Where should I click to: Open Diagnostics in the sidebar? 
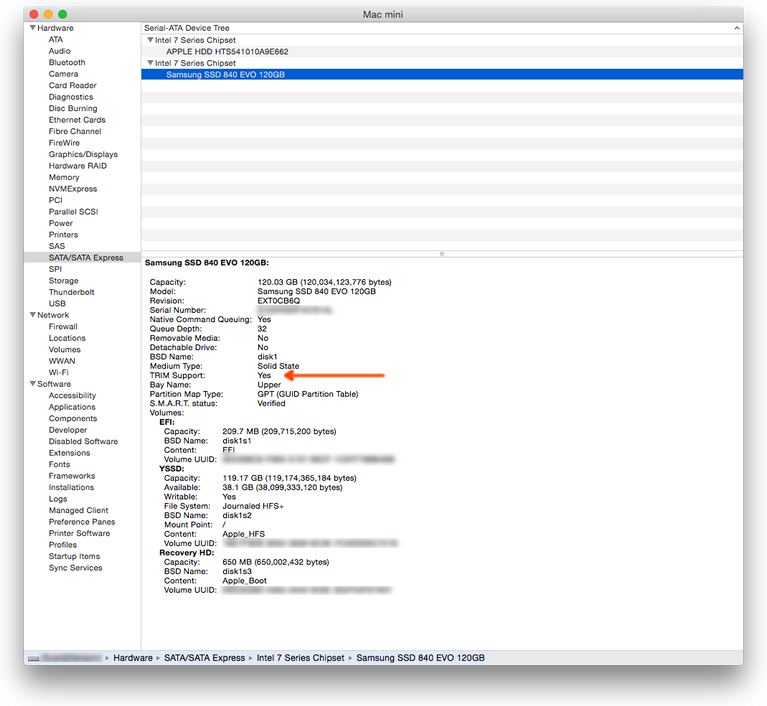(x=70, y=97)
